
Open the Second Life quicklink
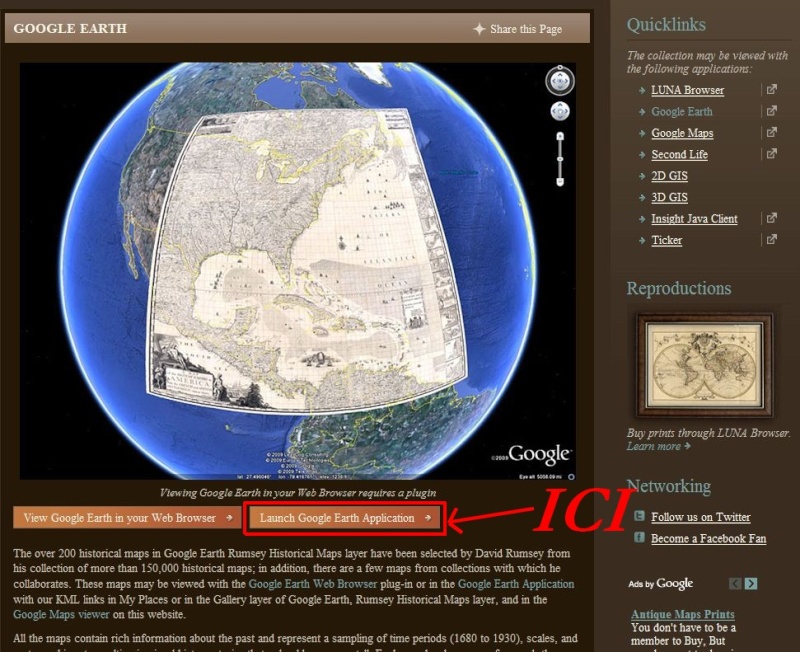coord(679,155)
